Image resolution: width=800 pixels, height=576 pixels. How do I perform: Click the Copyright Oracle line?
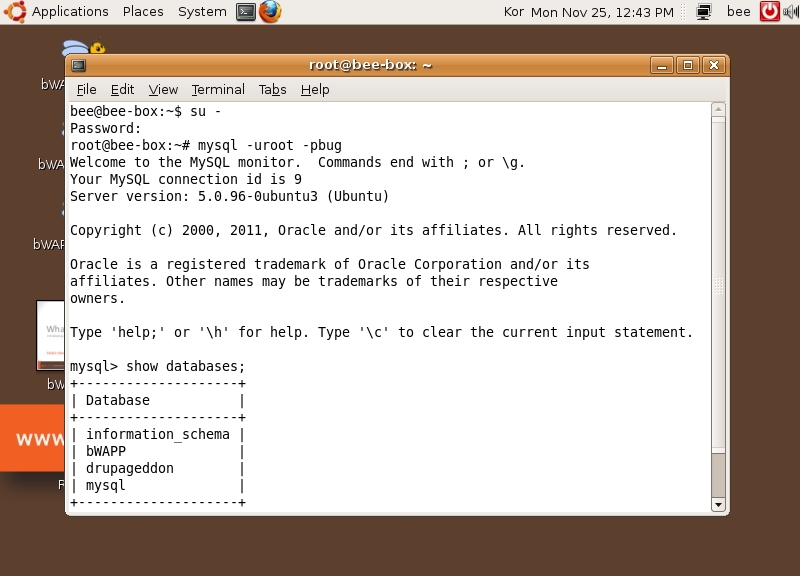coord(373,230)
